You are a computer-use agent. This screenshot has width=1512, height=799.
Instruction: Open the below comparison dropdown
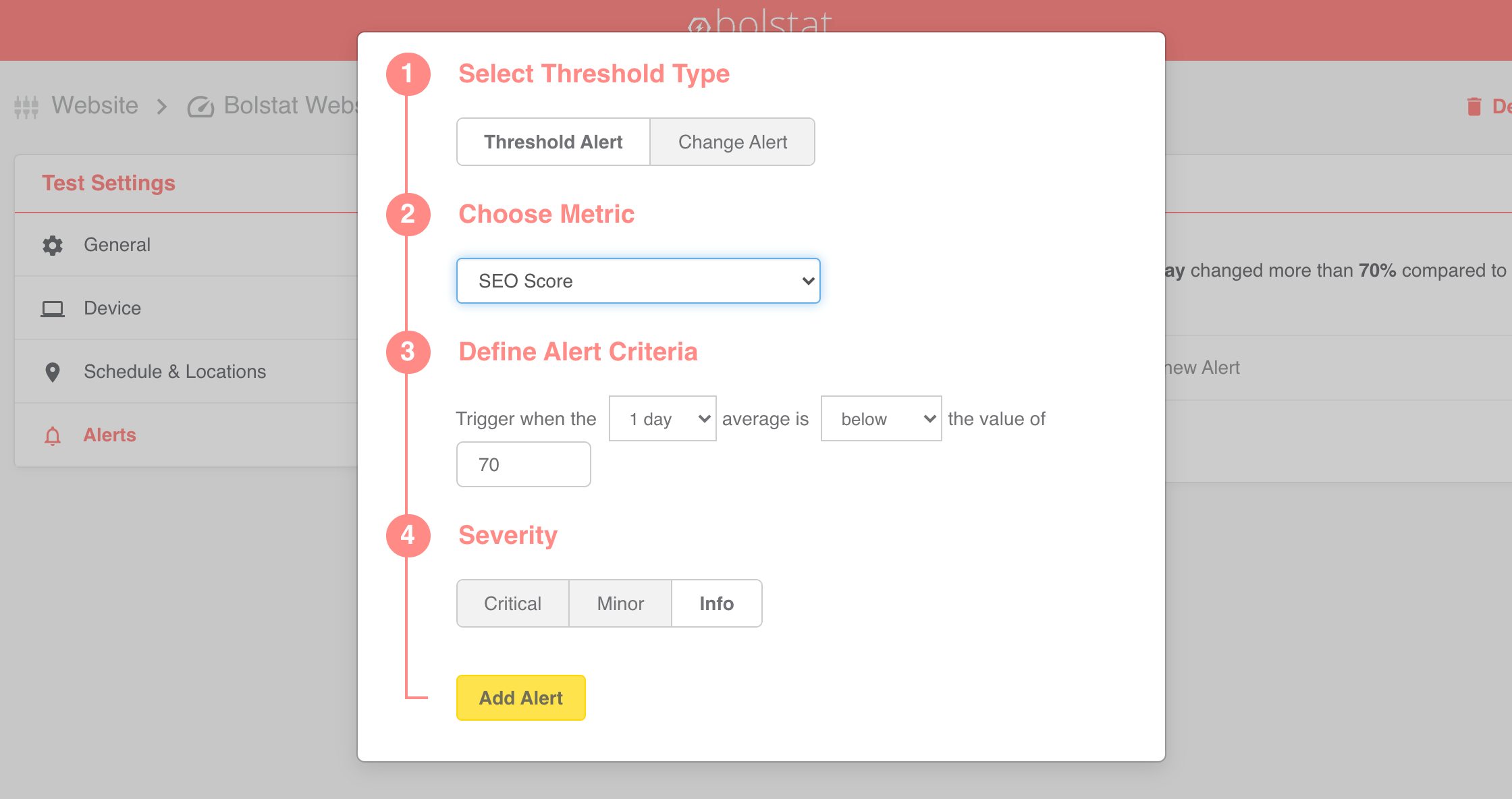click(x=881, y=418)
